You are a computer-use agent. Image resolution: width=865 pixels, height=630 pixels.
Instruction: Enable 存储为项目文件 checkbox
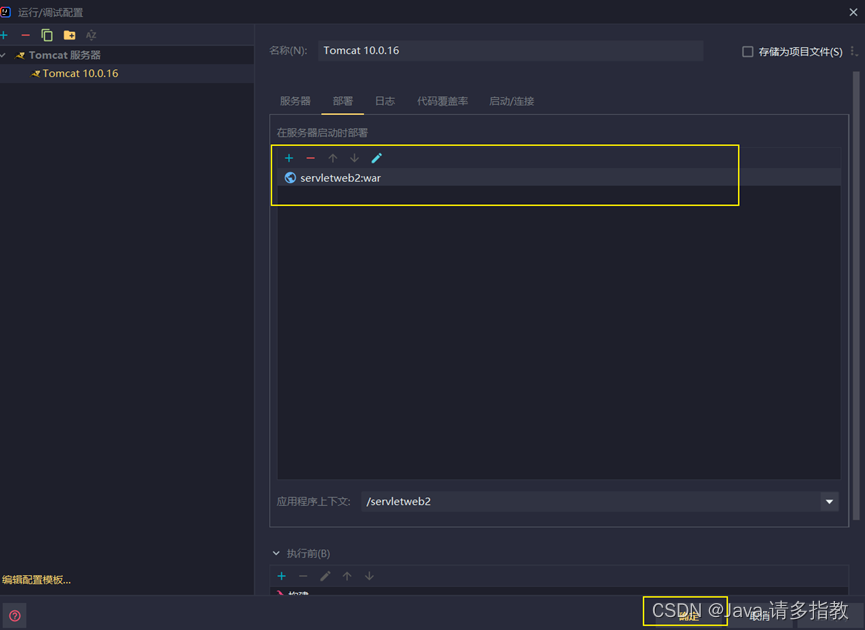click(747, 52)
